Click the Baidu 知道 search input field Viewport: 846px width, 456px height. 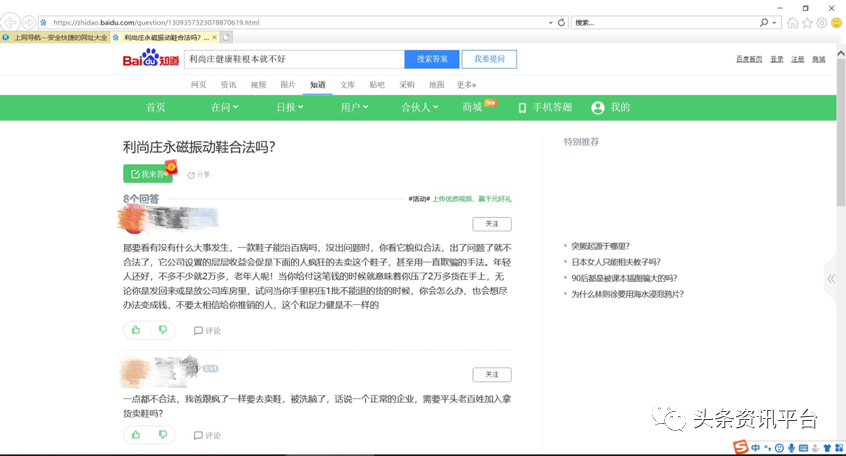pyautogui.click(x=295, y=59)
